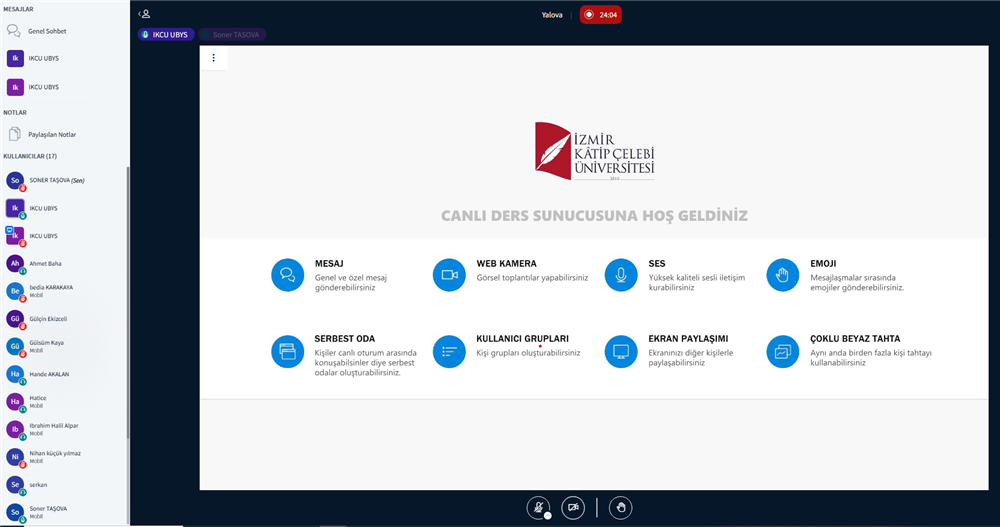Open the presentation three-dot options menu
Screen dimensions: 1000x527
click(214, 58)
